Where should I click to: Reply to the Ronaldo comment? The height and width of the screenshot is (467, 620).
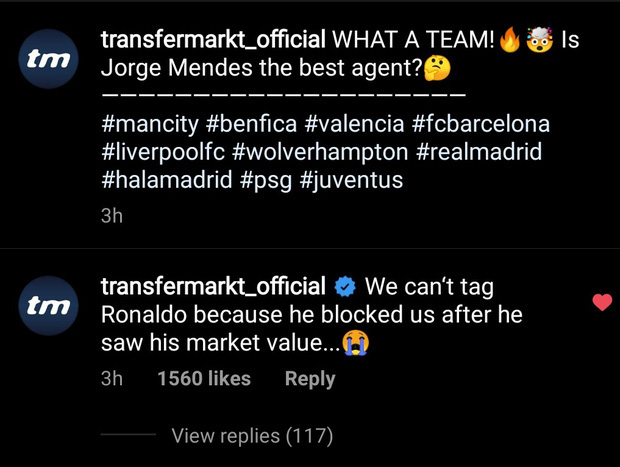[x=310, y=379]
